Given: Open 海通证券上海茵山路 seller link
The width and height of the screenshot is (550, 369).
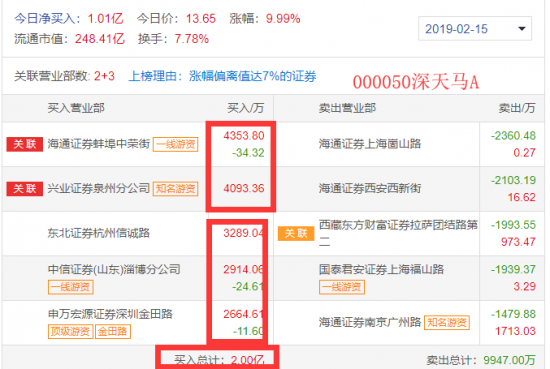Looking at the screenshot, I should pos(370,144).
